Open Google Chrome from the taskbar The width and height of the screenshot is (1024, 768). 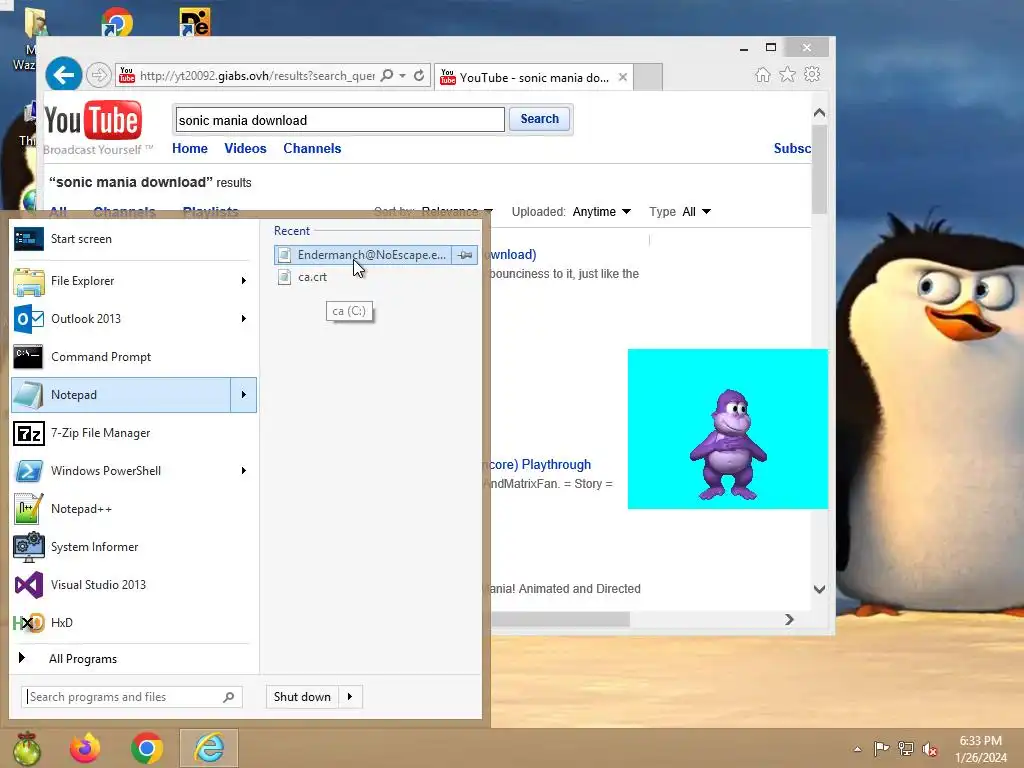(x=147, y=748)
